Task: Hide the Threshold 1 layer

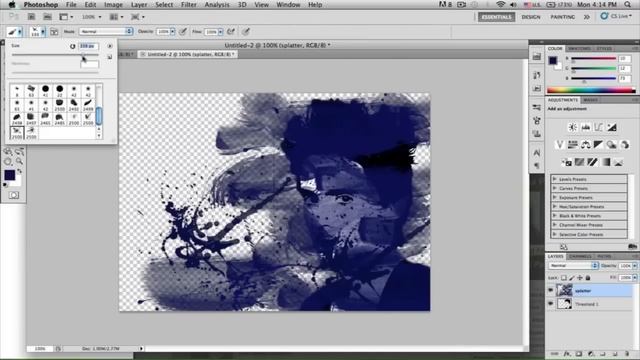Action: point(551,304)
